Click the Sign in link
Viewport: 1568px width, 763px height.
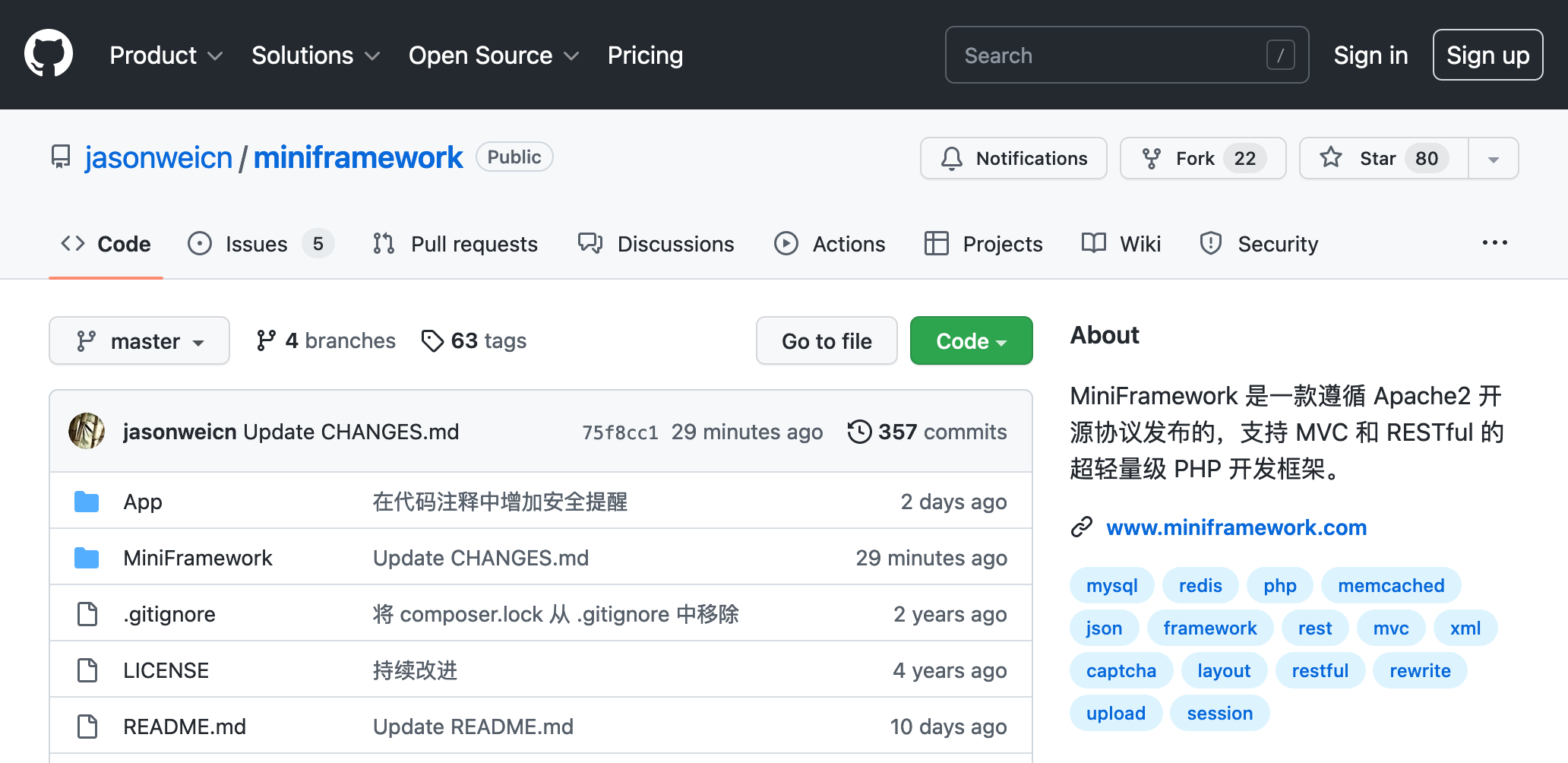click(x=1370, y=55)
